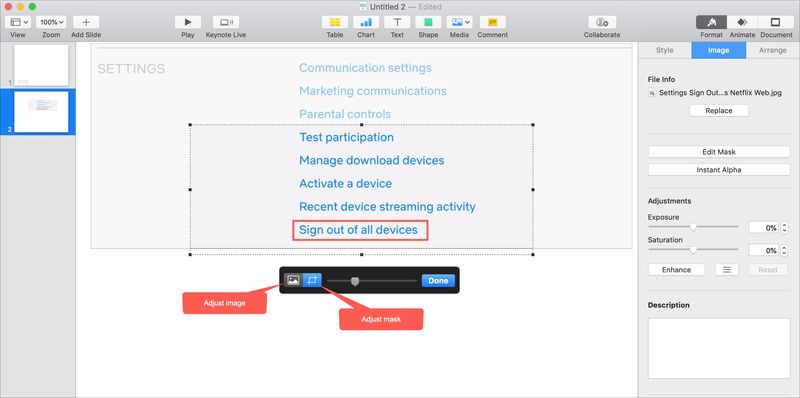Click the Adjust mask crop icon

(x=312, y=280)
